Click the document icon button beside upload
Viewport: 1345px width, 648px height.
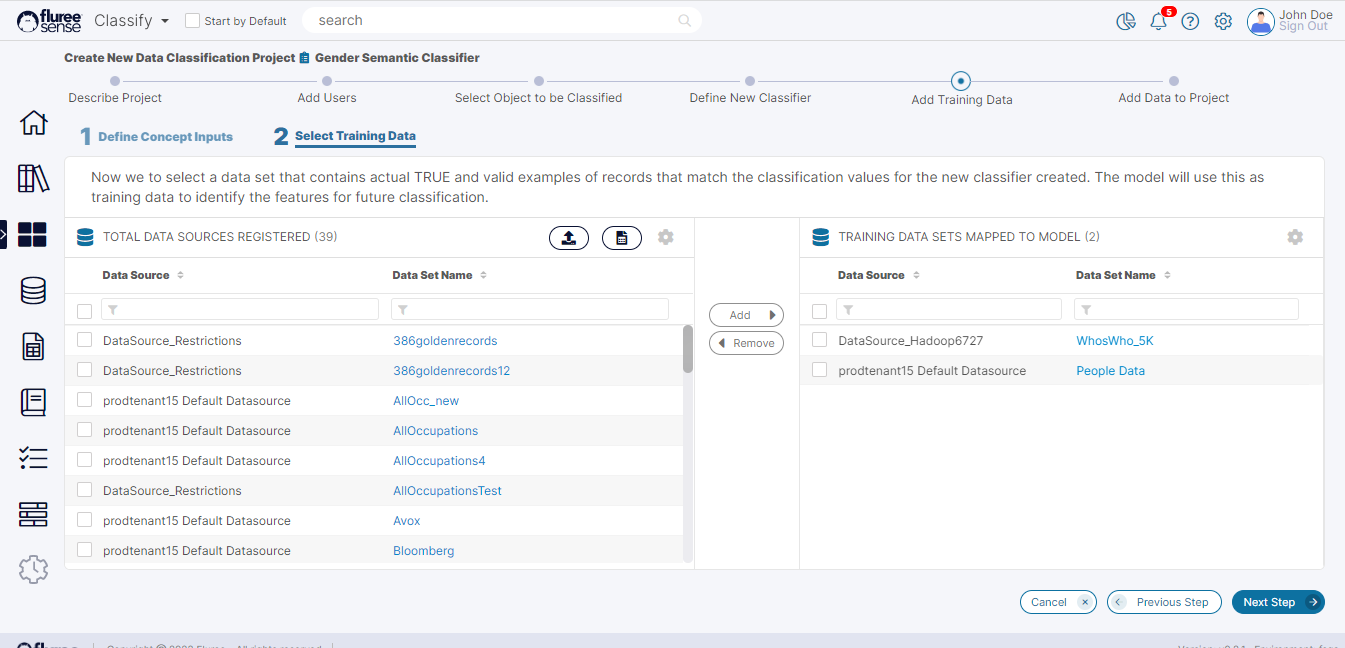point(622,238)
